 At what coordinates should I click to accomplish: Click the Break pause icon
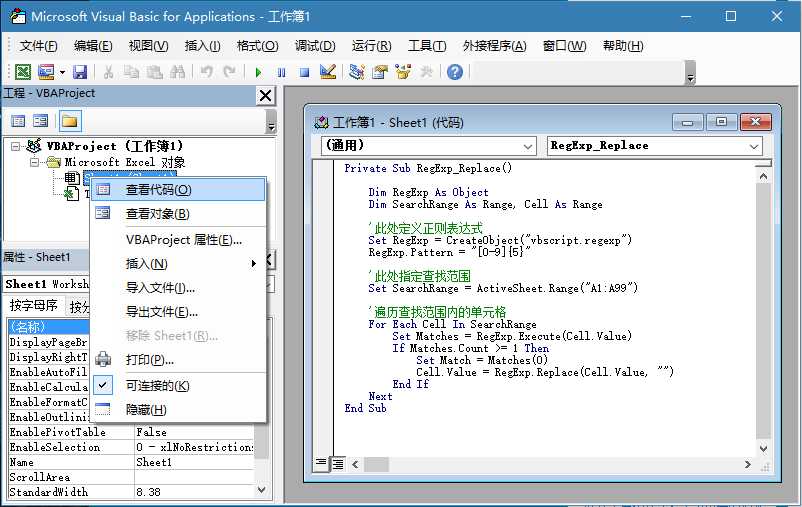(281, 73)
